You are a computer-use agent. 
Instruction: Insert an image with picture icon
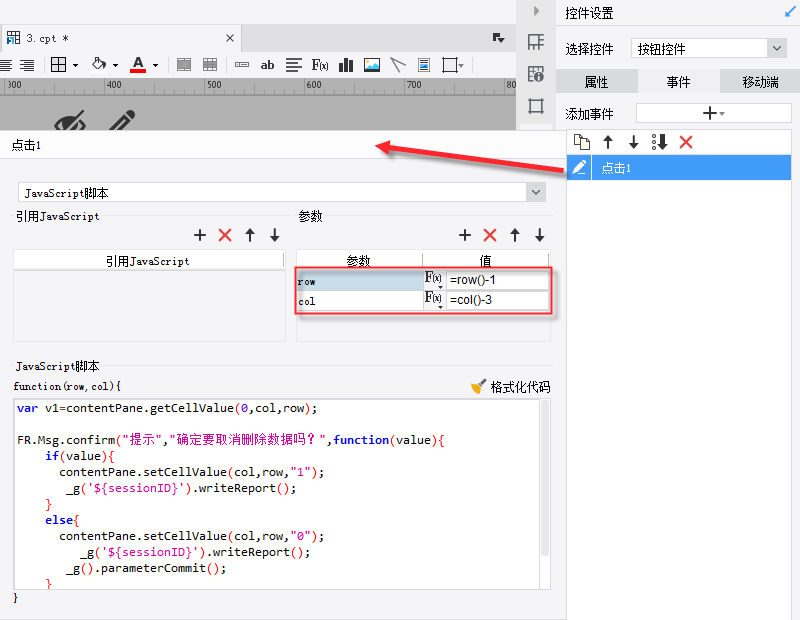click(372, 65)
